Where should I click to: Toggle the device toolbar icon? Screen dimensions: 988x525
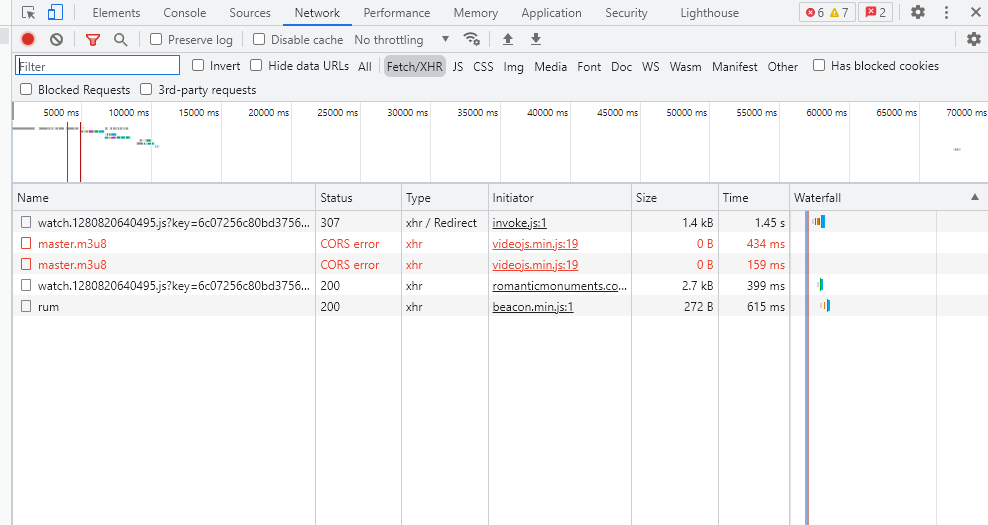click(x=55, y=13)
